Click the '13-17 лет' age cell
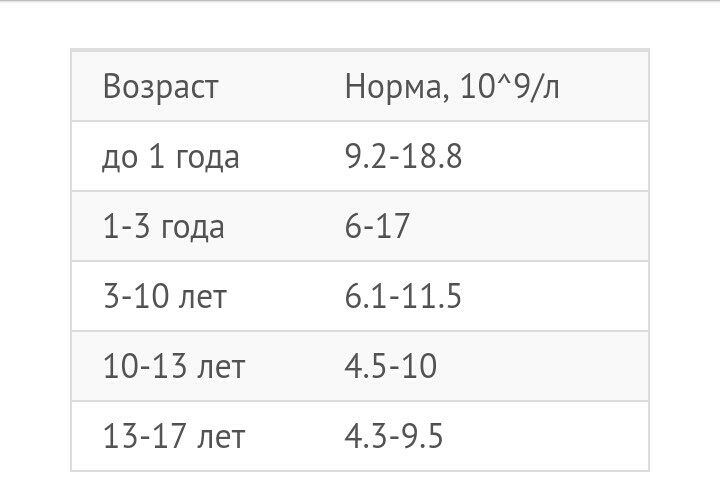 pyautogui.click(x=174, y=436)
